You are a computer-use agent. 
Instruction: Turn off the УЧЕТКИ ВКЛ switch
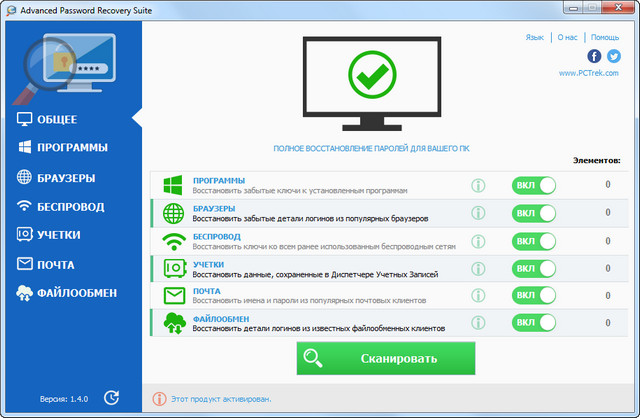point(534,269)
